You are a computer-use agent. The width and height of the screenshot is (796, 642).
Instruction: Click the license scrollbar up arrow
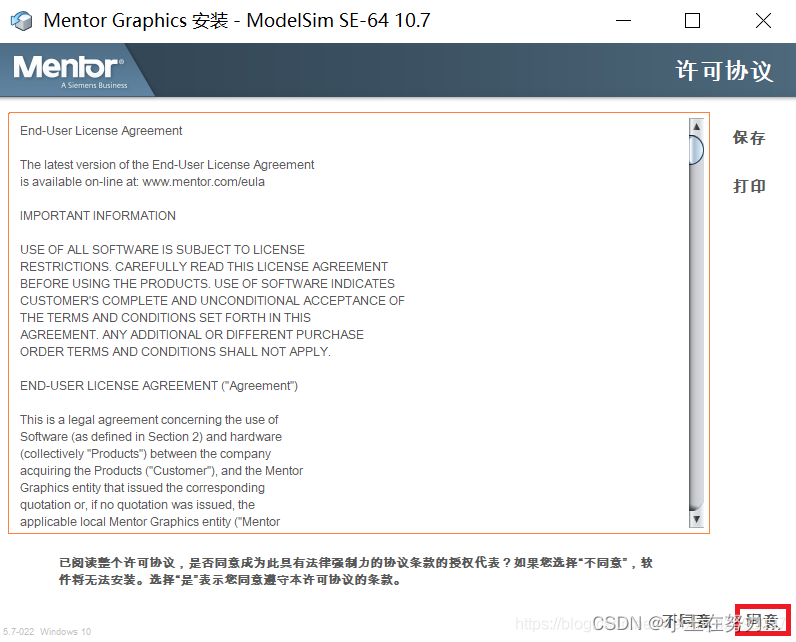click(696, 126)
